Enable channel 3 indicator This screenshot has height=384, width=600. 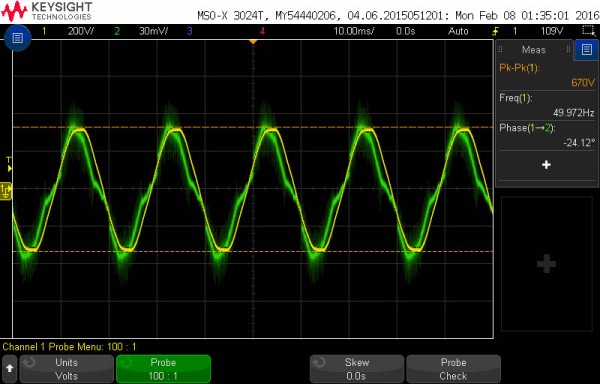(x=189, y=31)
